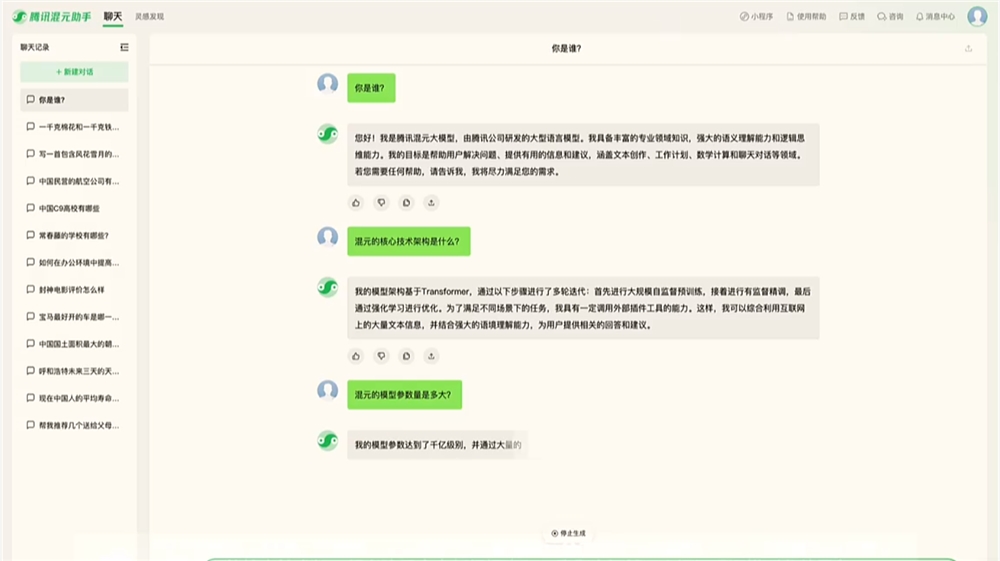The height and width of the screenshot is (561, 1000).
Task: Share the Transformer architecture answer
Action: [431, 356]
